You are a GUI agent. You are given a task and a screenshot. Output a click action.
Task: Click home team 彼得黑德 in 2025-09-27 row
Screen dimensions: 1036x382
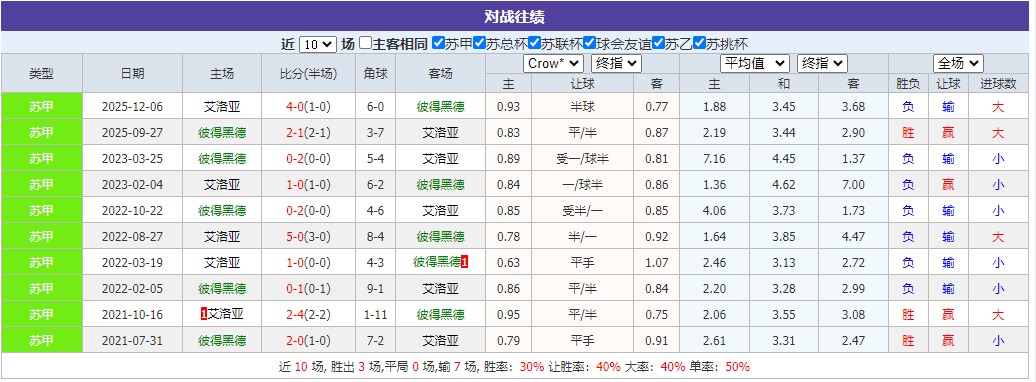(x=222, y=133)
